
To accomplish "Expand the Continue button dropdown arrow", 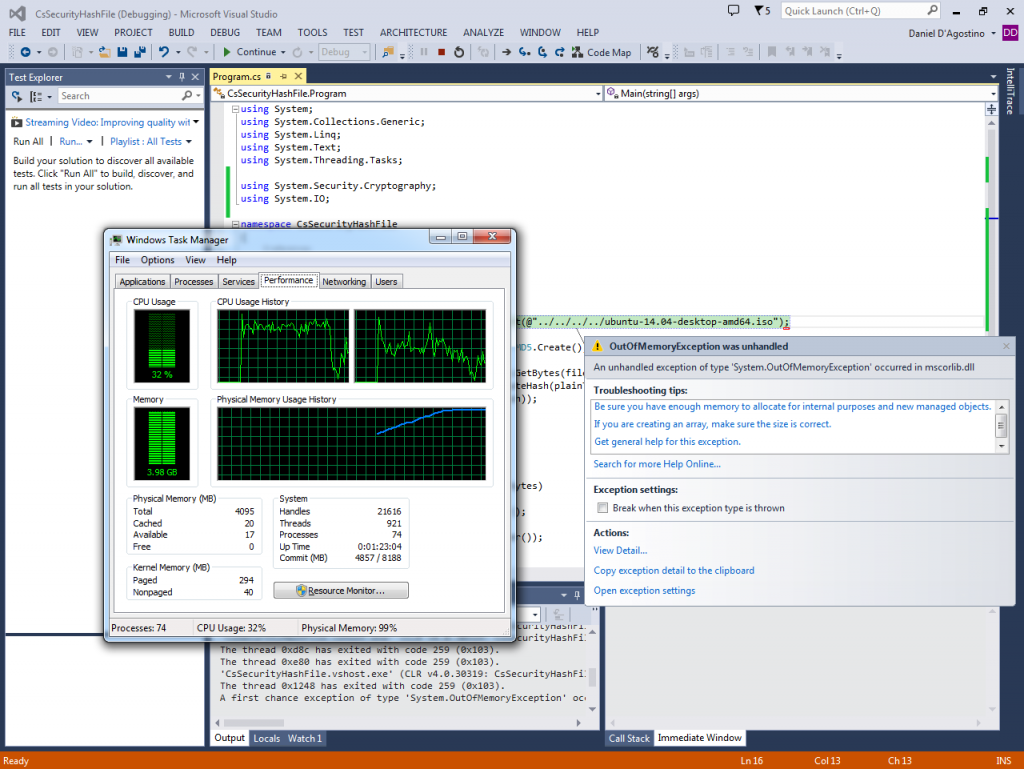I will 284,51.
